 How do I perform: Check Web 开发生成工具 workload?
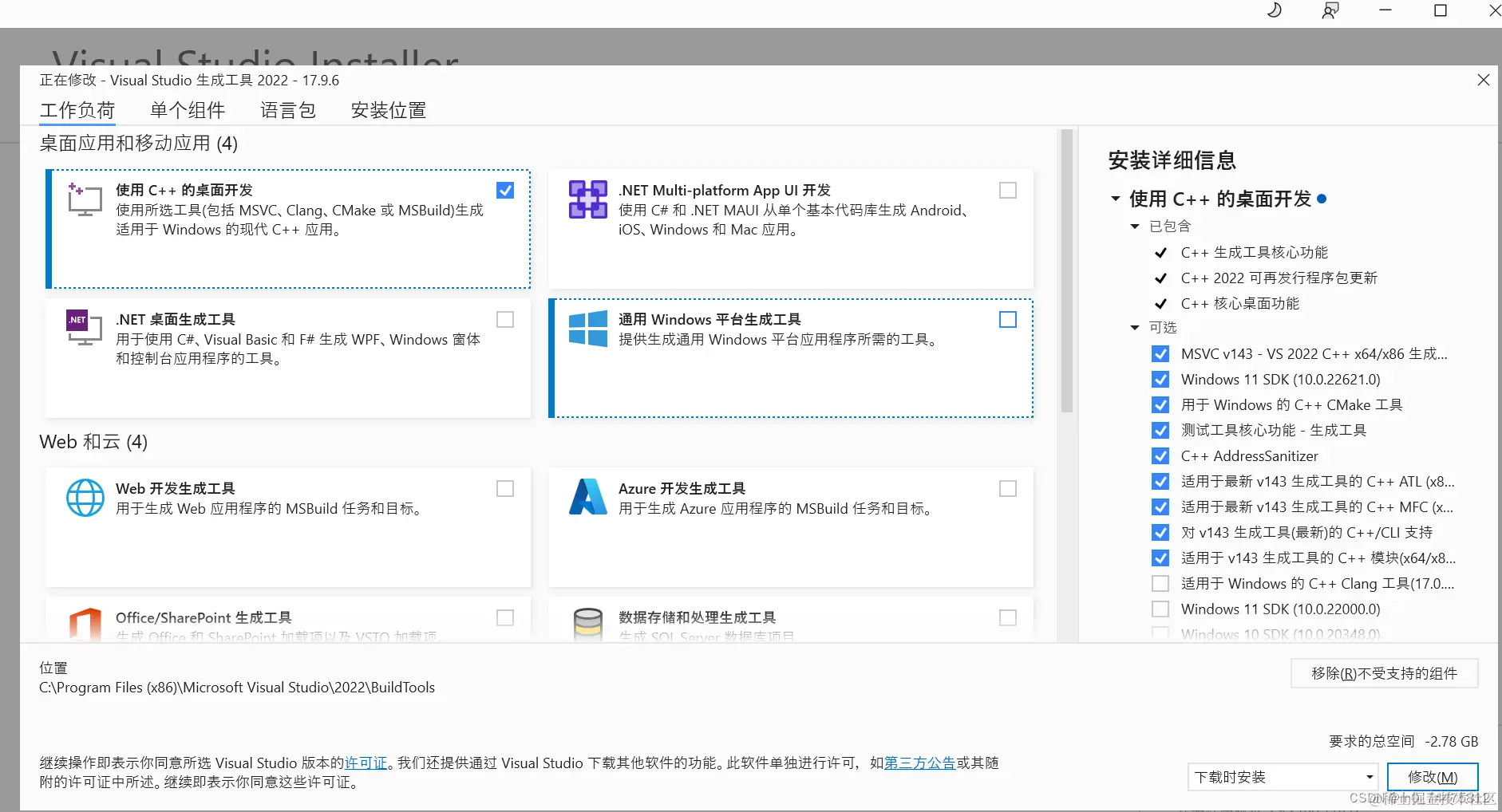pos(505,489)
